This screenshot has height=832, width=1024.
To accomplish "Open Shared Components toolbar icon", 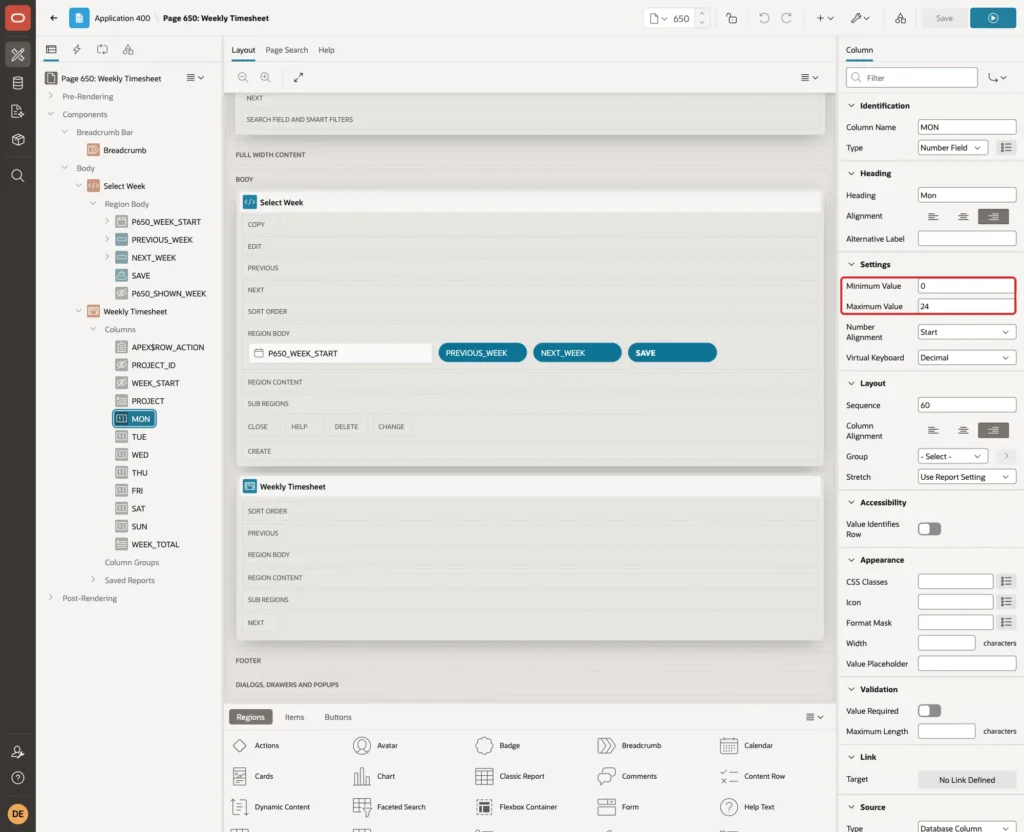I will pos(900,18).
